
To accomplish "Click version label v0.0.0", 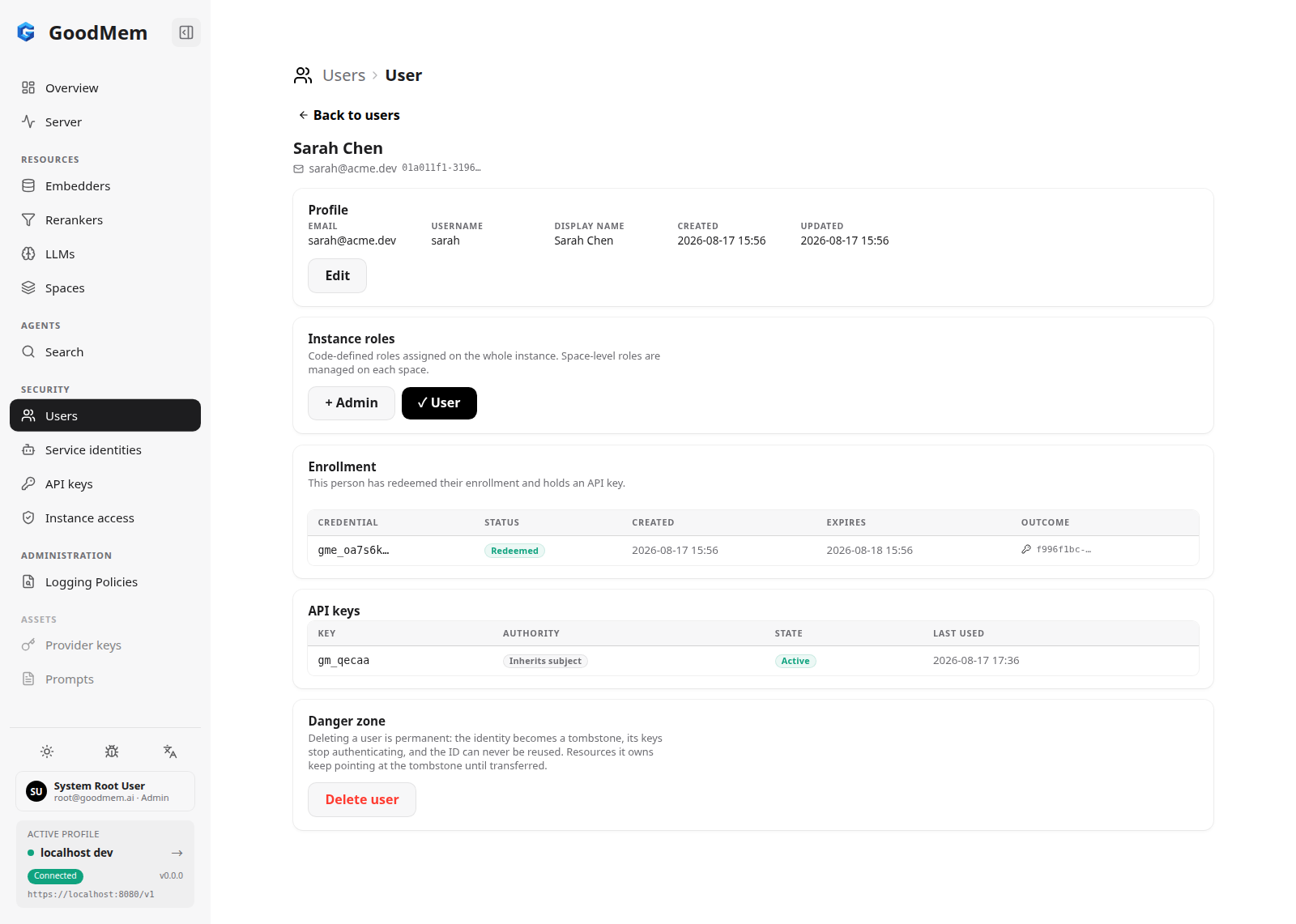I will [x=171, y=875].
